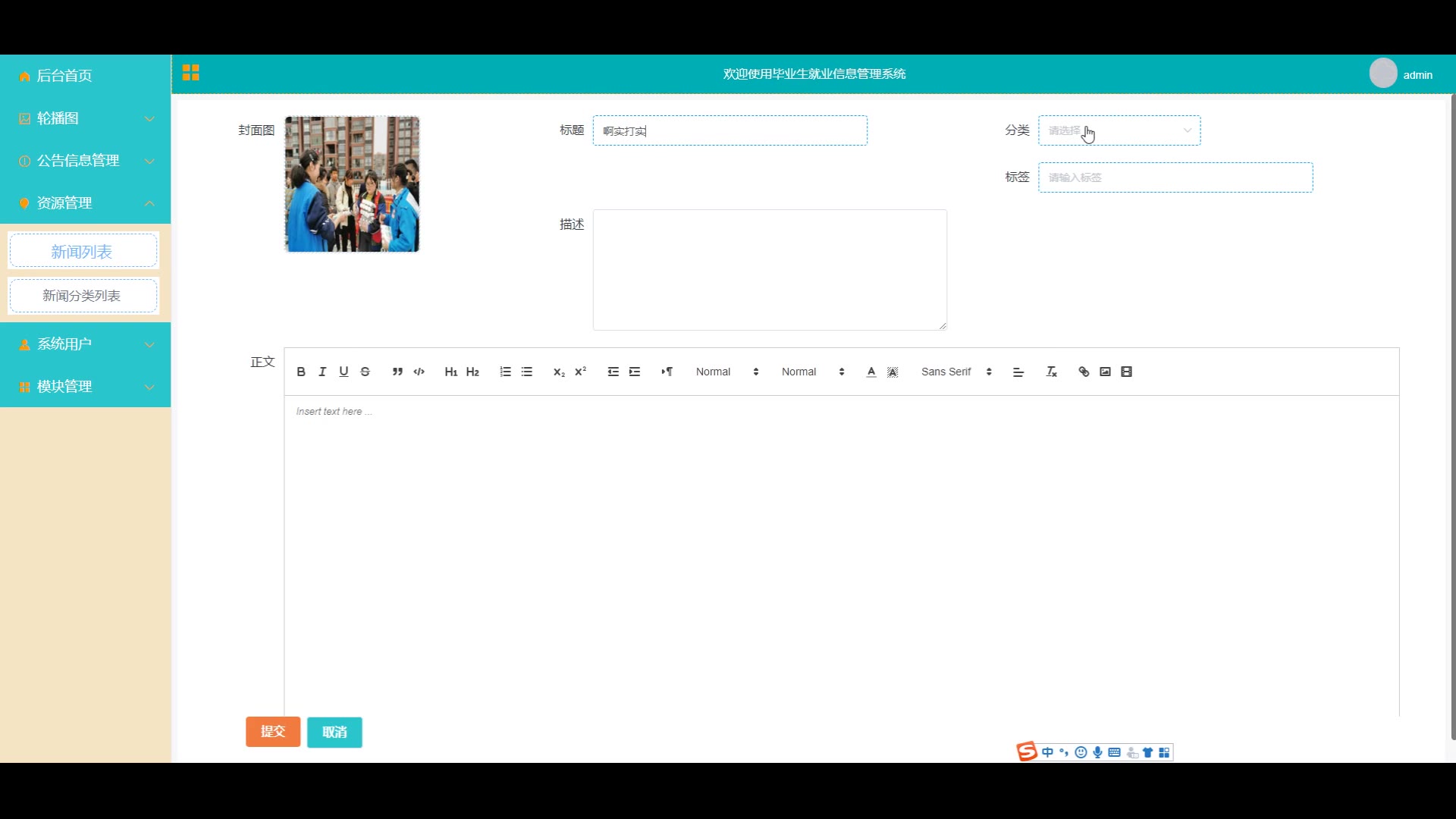Click the clear formatting icon
The width and height of the screenshot is (1456, 819).
click(x=1051, y=372)
